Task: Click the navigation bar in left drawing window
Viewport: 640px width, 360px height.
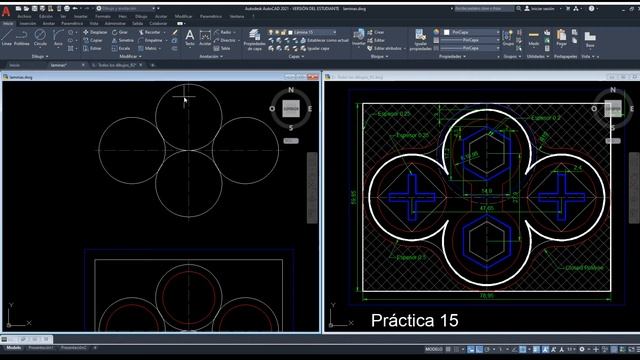Action: coord(312,188)
